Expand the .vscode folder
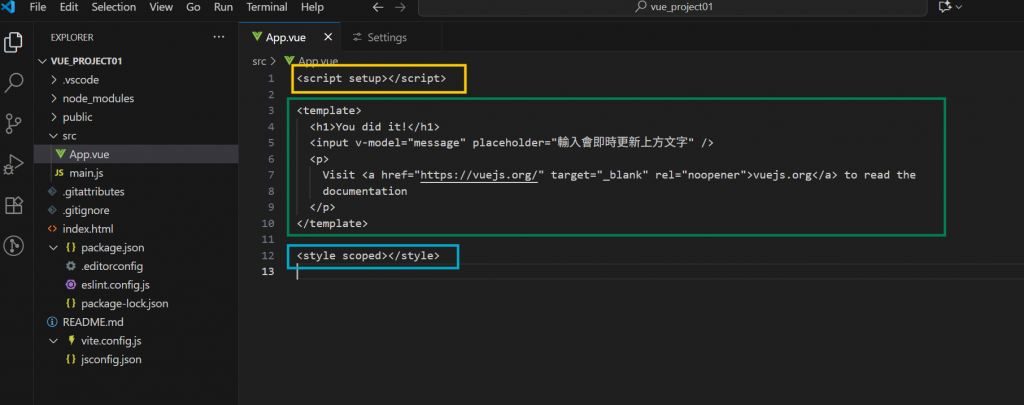Viewport: 1024px width, 405px height. click(x=55, y=80)
